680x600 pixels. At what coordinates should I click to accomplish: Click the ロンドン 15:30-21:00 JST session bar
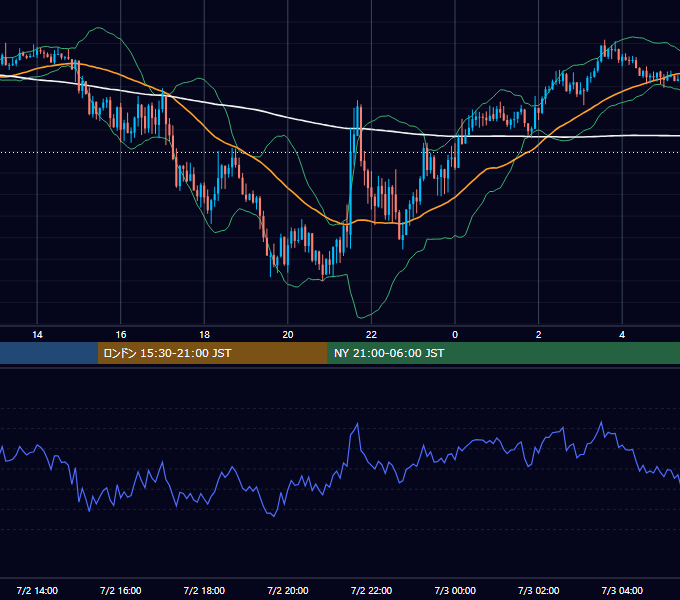point(212,353)
